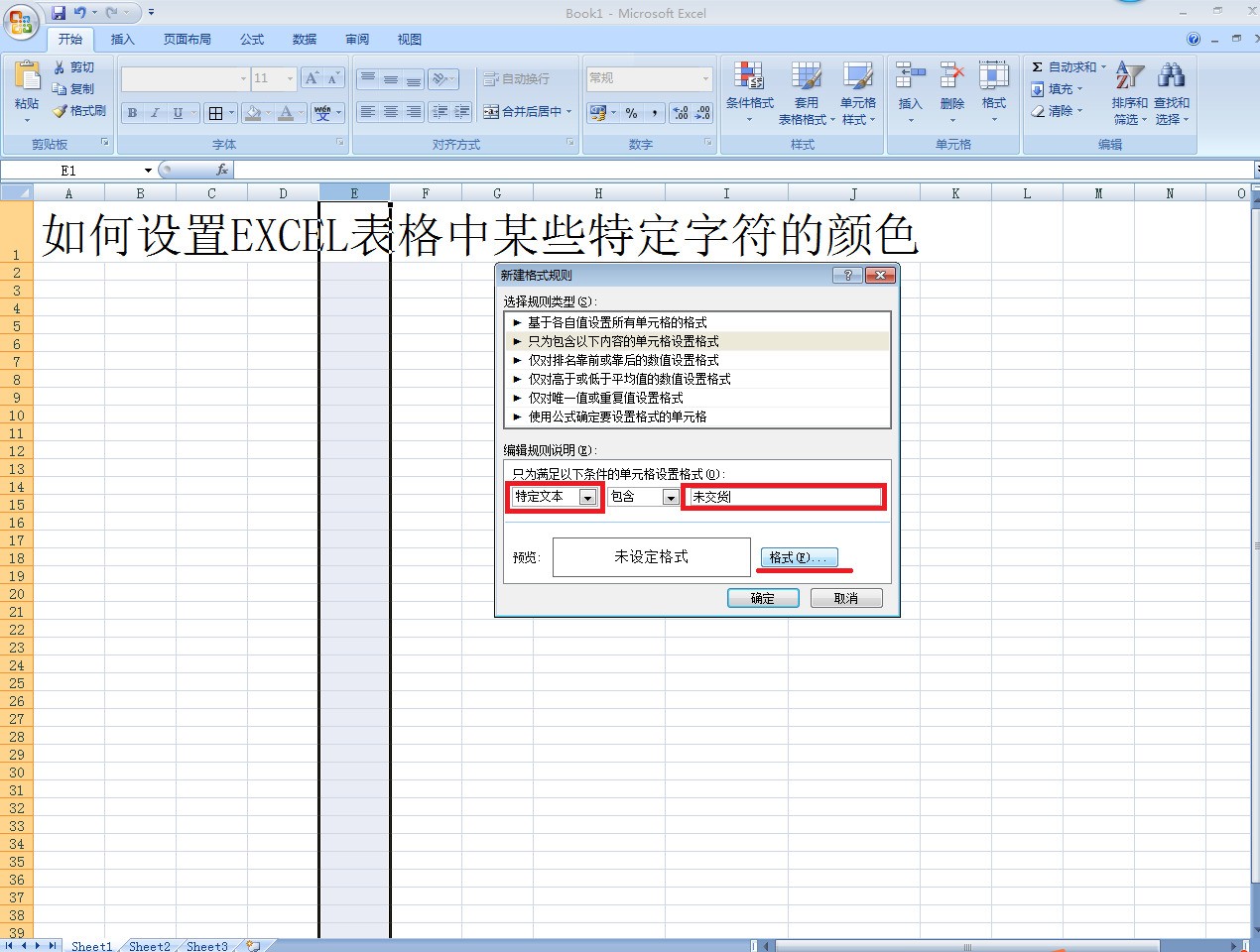Screen dimensions: 1260x952
Task: Click the text orientation icon
Action: pyautogui.click(x=441, y=78)
